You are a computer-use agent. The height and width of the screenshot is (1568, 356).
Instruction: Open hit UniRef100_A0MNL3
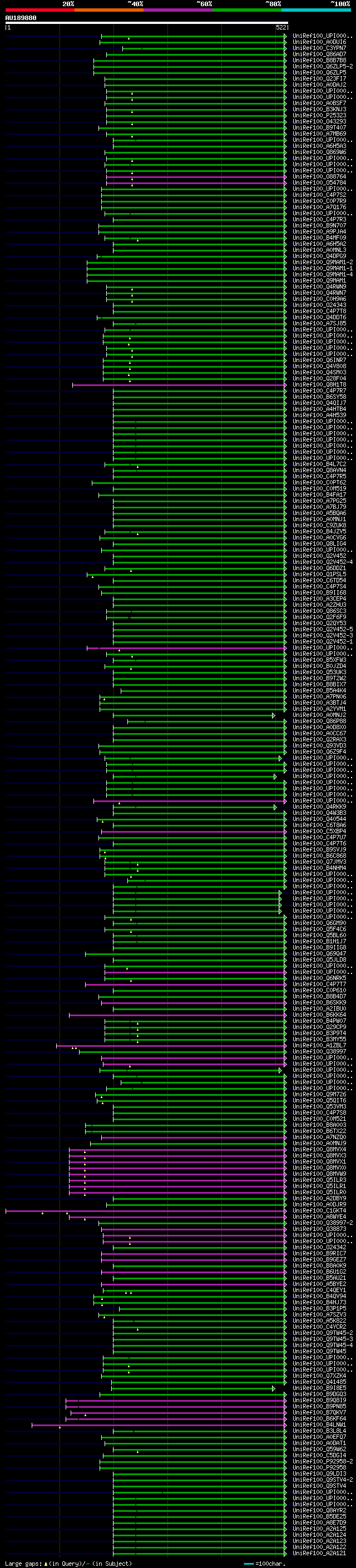pyautogui.click(x=319, y=250)
